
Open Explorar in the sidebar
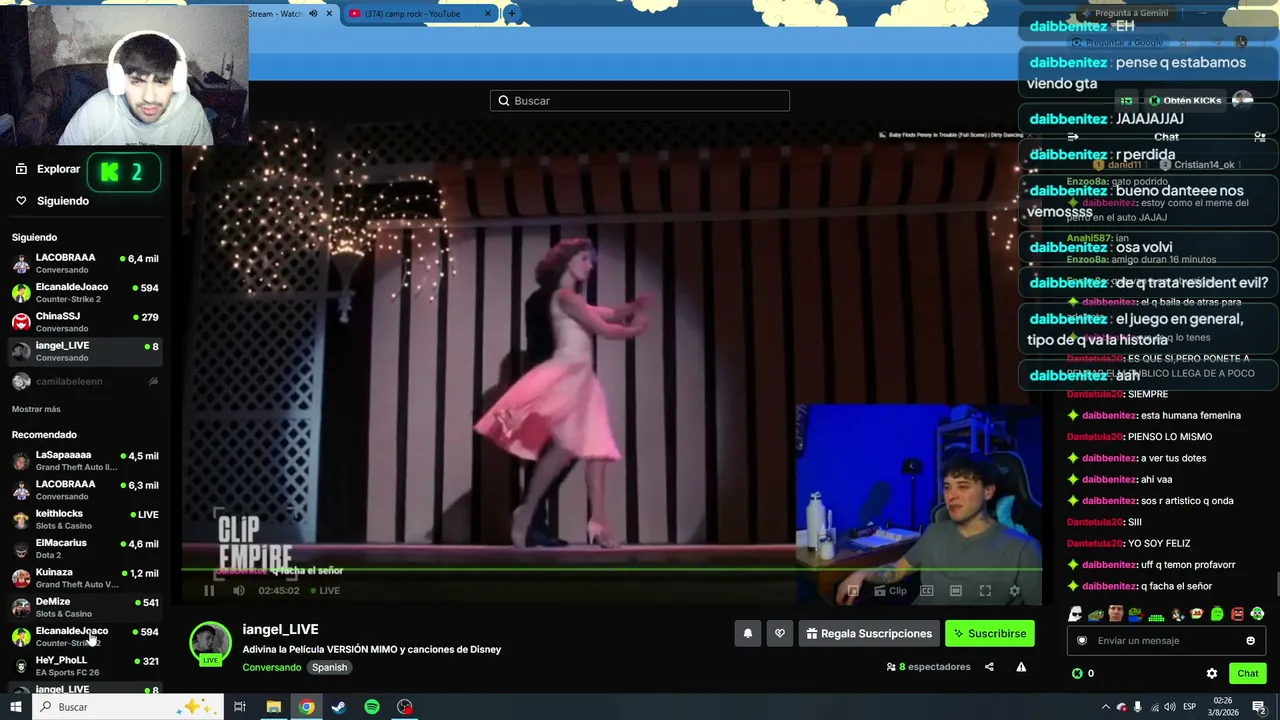coord(49,169)
